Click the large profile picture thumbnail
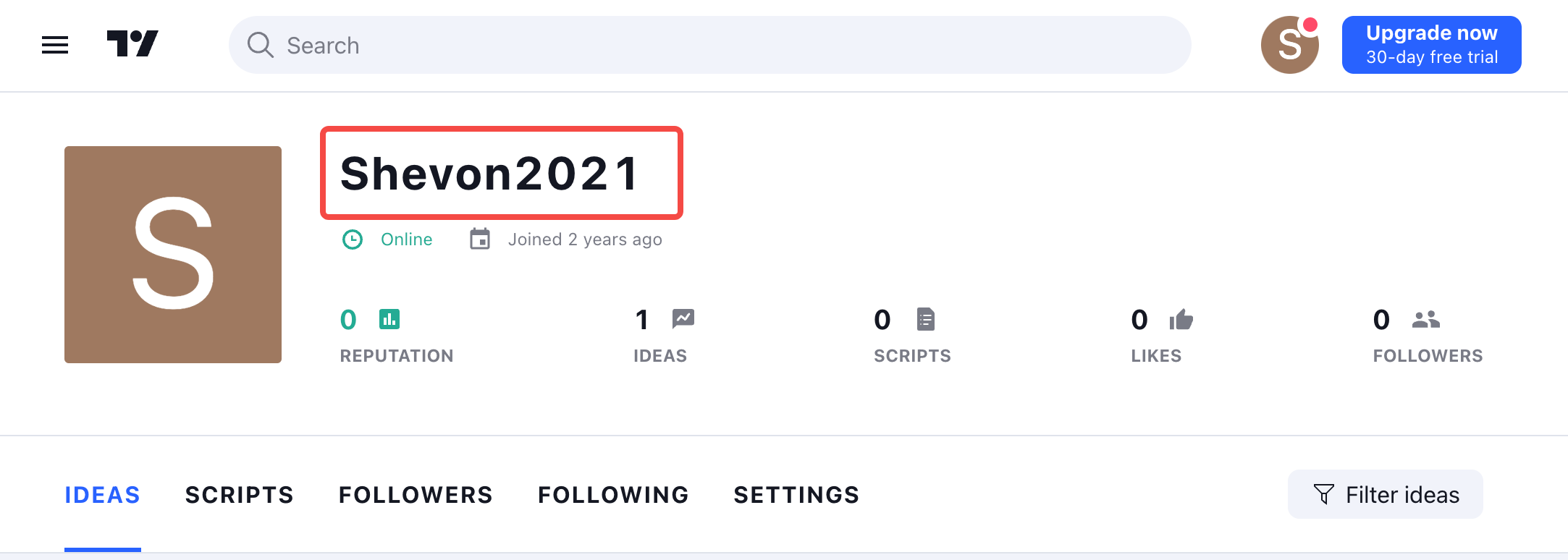The height and width of the screenshot is (560, 1568). (x=173, y=255)
